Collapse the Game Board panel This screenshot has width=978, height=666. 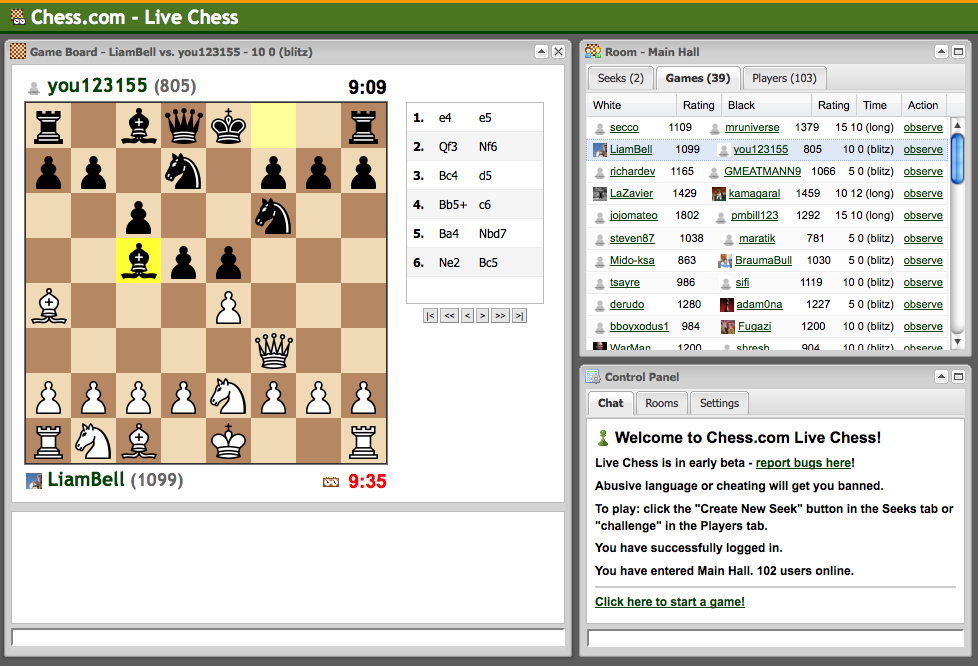(x=541, y=52)
